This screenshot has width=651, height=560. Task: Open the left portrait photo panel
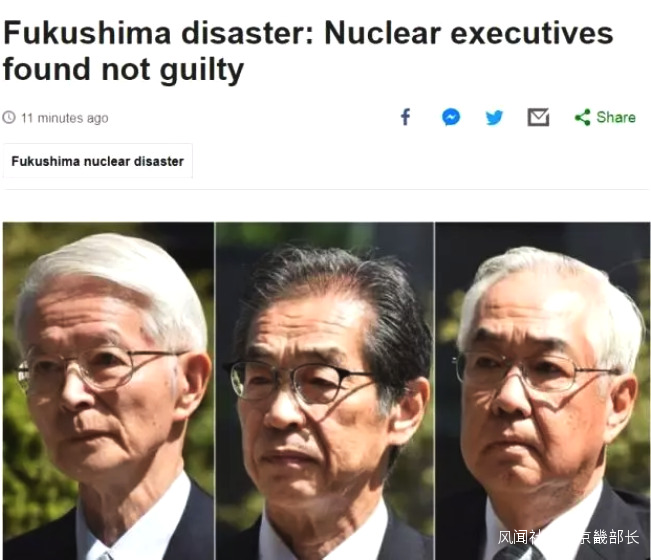point(108,391)
